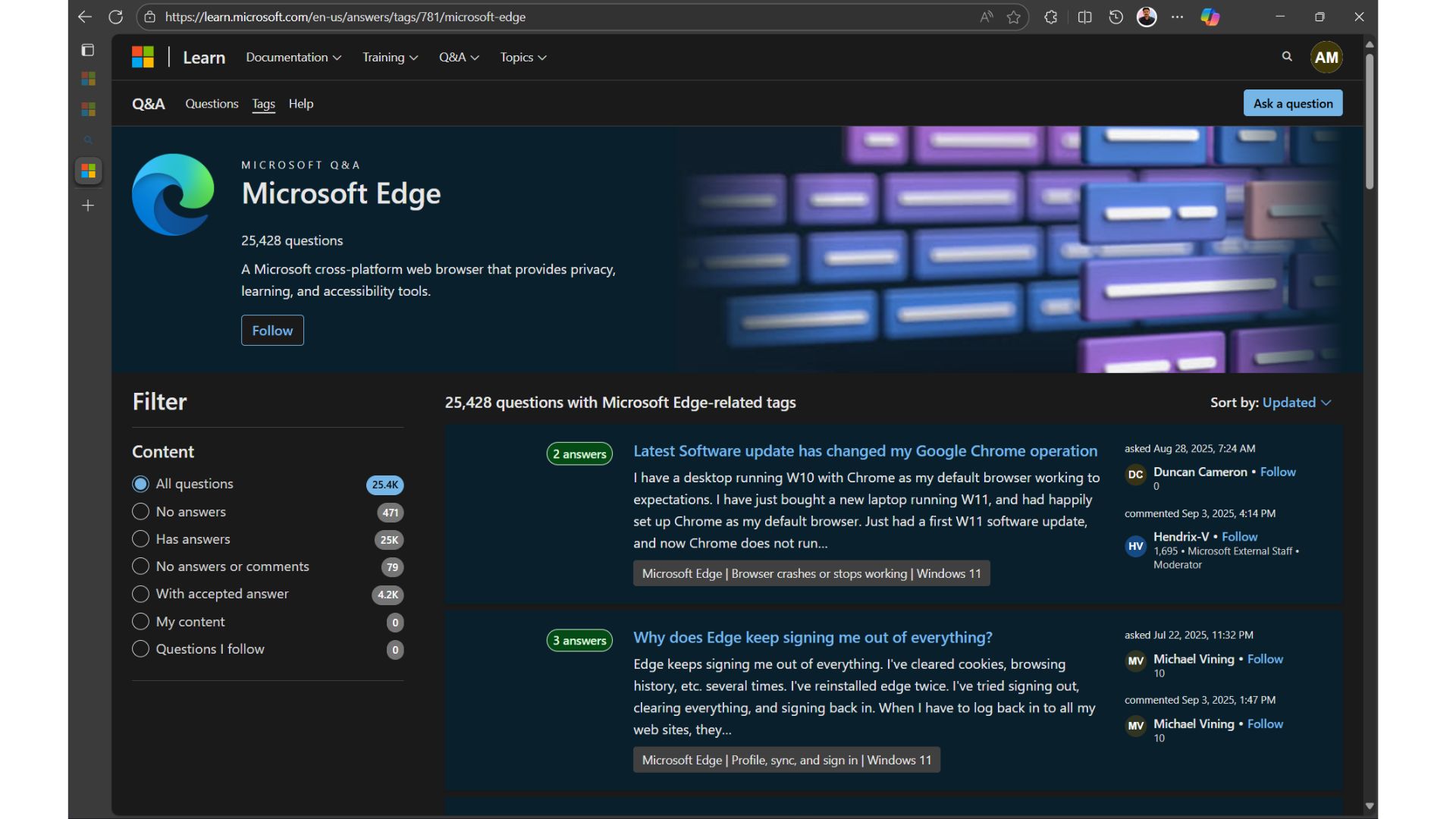Click the Read aloud icon in address bar
Image resolution: width=1456 pixels, height=819 pixels.
pyautogui.click(x=986, y=17)
